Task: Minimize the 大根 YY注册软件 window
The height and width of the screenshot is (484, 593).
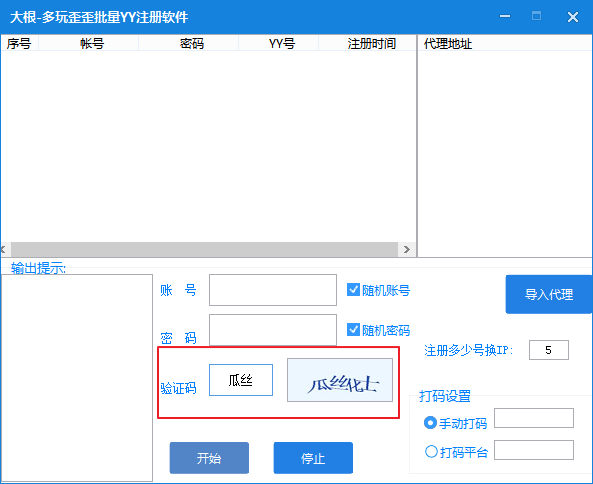Action: point(505,16)
